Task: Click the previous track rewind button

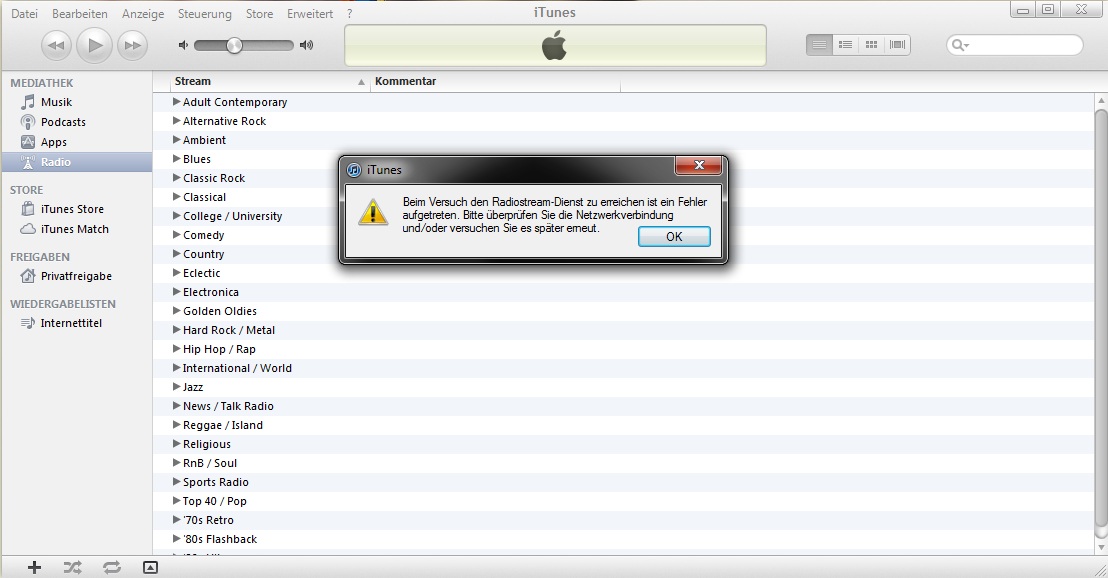Action: [x=56, y=46]
